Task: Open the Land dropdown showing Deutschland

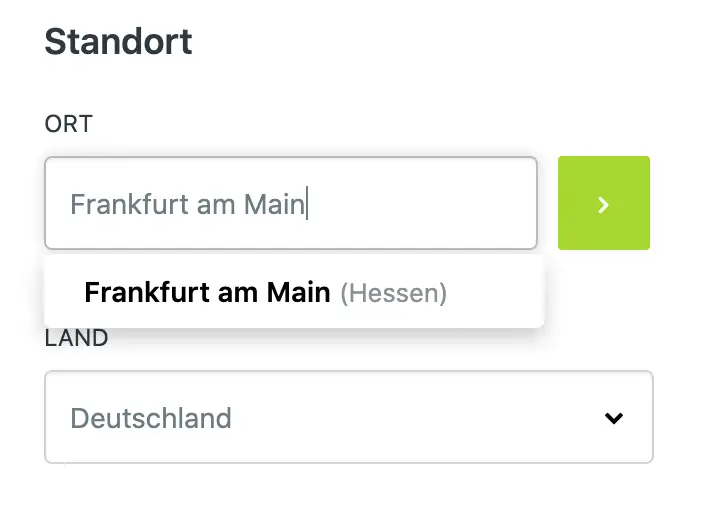Action: pos(348,417)
